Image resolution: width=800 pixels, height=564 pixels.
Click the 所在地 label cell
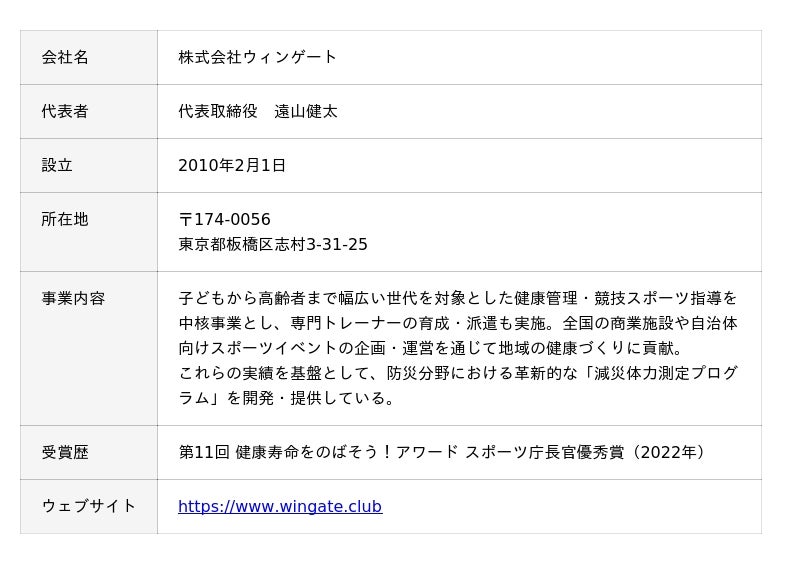[x=65, y=220]
